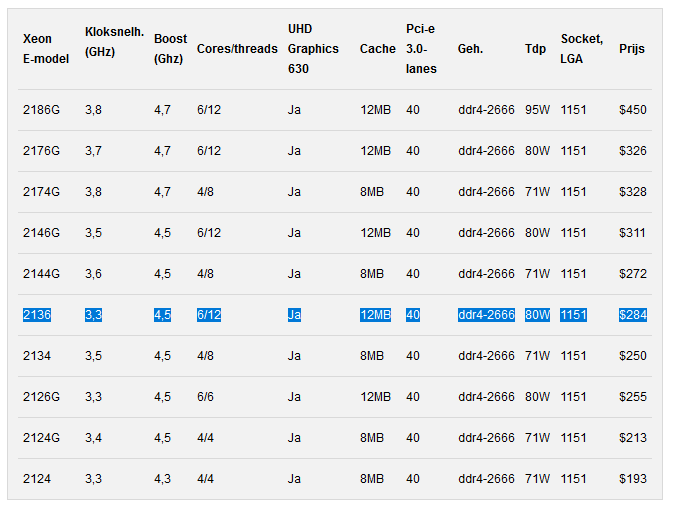Click the UHD Graphics 630 header
Screen dimensions: 678x515
pyautogui.click(x=313, y=48)
